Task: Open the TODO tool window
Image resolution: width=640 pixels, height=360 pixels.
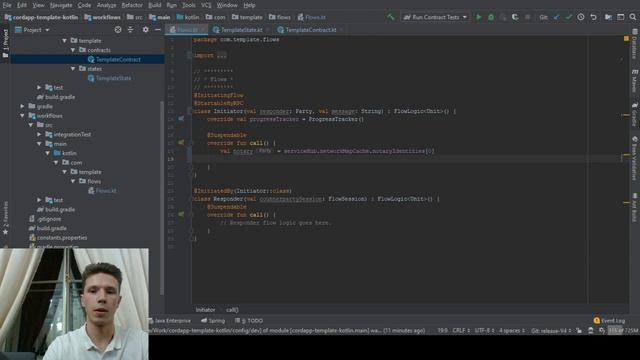Action: [249, 321]
